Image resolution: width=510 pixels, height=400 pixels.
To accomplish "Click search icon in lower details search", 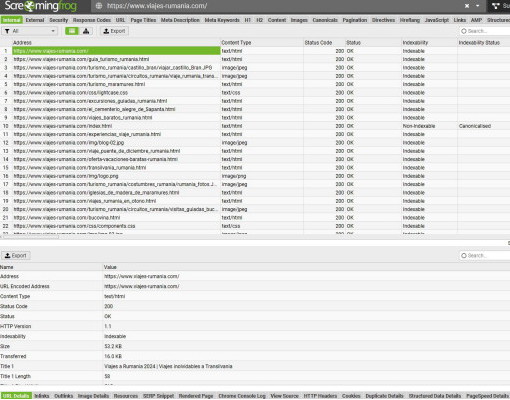I will click(x=464, y=256).
